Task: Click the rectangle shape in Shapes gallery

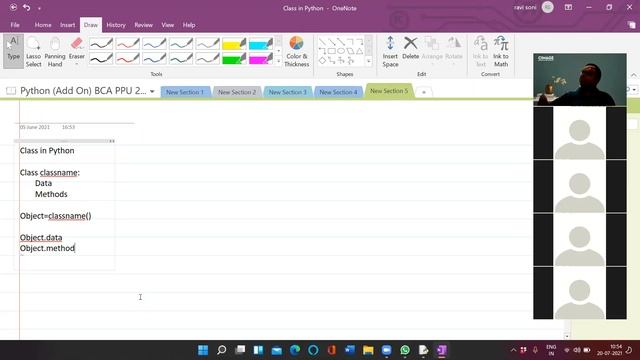Action: tap(332, 51)
